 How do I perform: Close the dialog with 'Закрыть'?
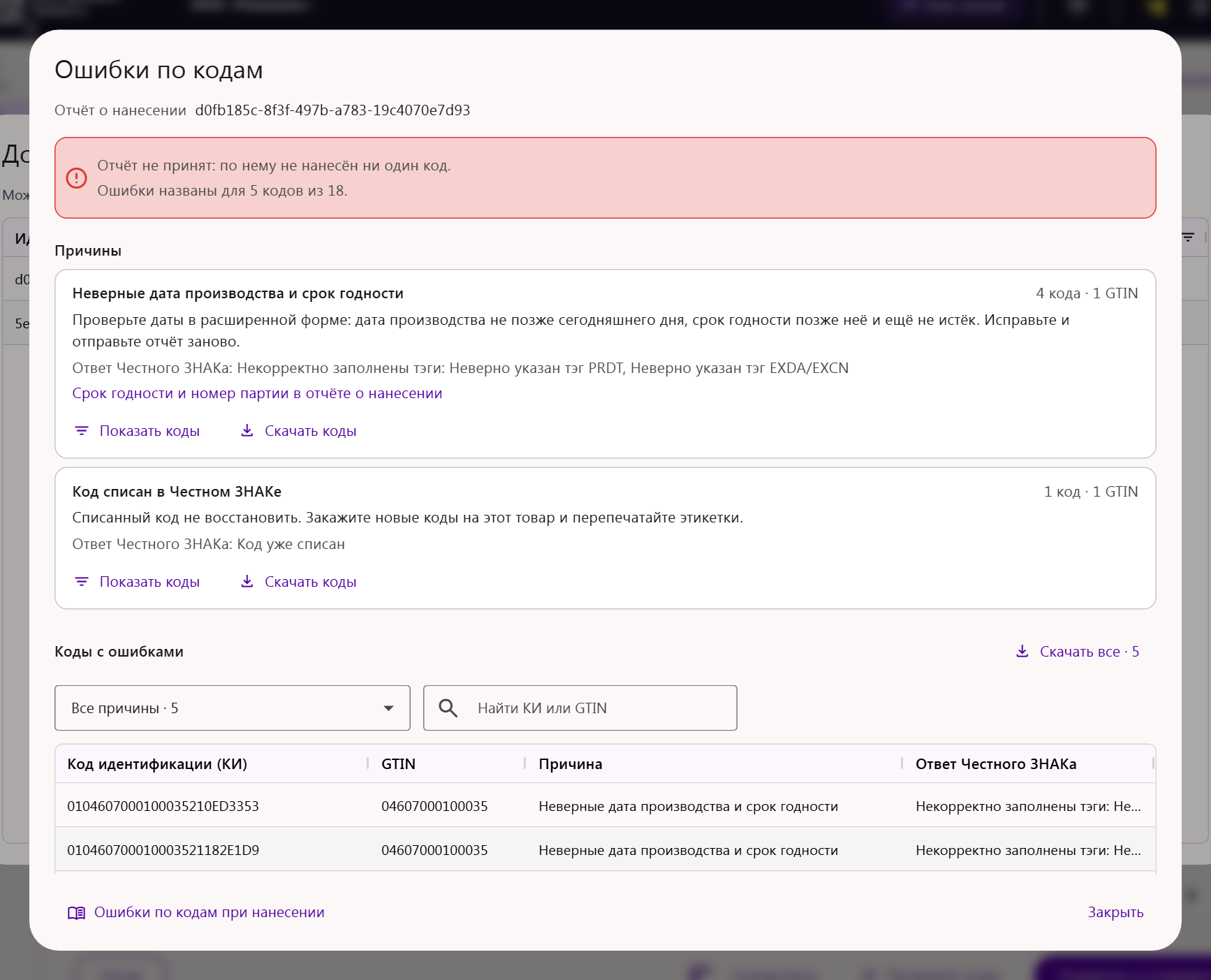click(x=1115, y=912)
